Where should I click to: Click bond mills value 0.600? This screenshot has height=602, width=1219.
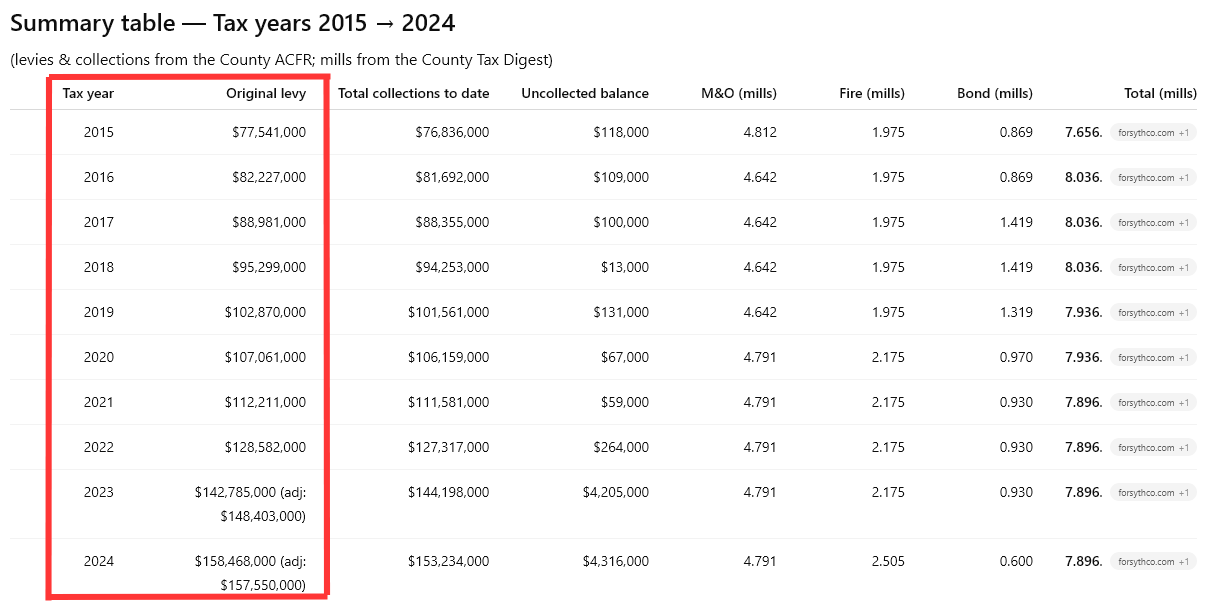(x=1016, y=561)
